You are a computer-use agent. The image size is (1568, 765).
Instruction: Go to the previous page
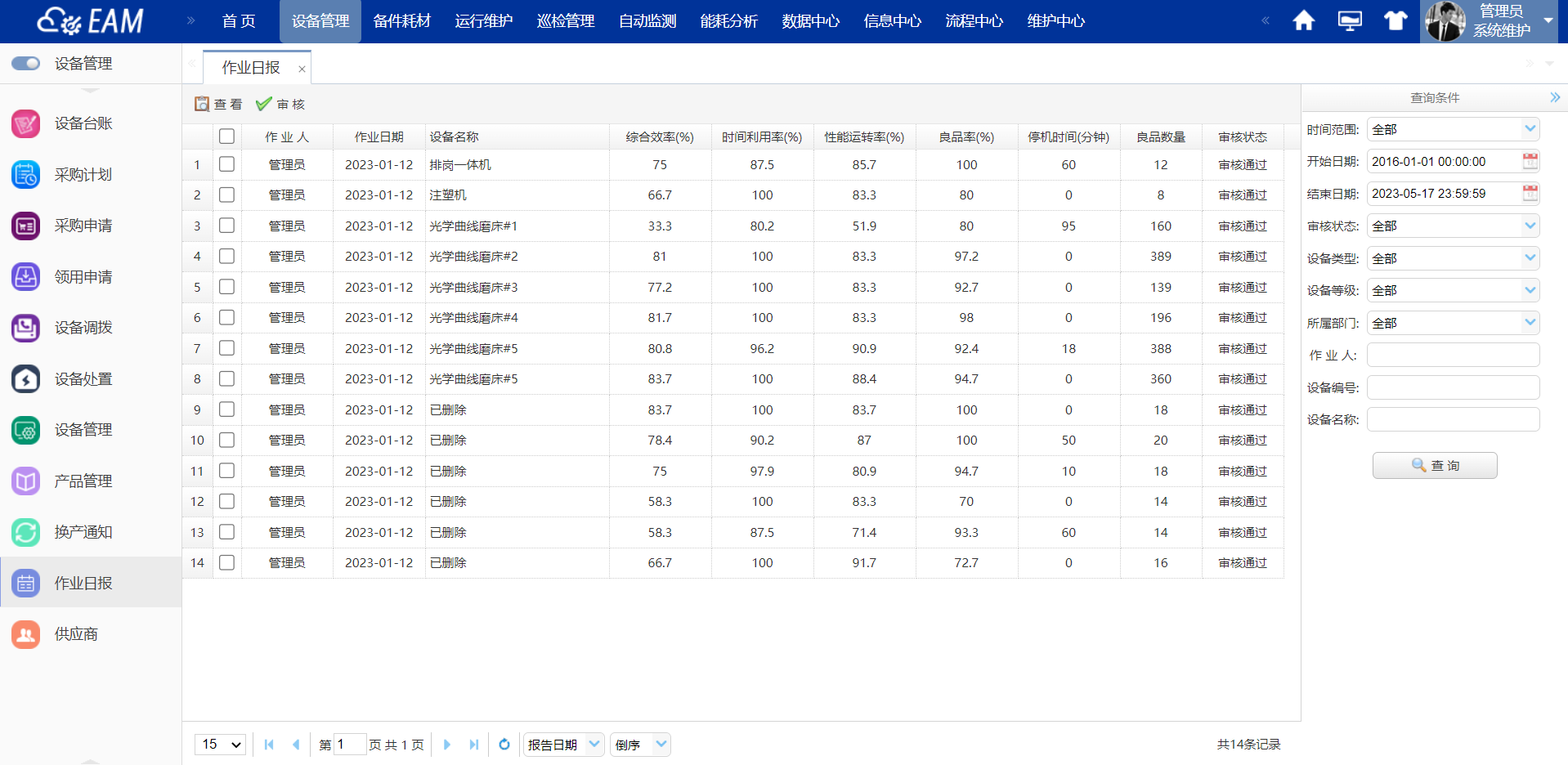(x=296, y=745)
